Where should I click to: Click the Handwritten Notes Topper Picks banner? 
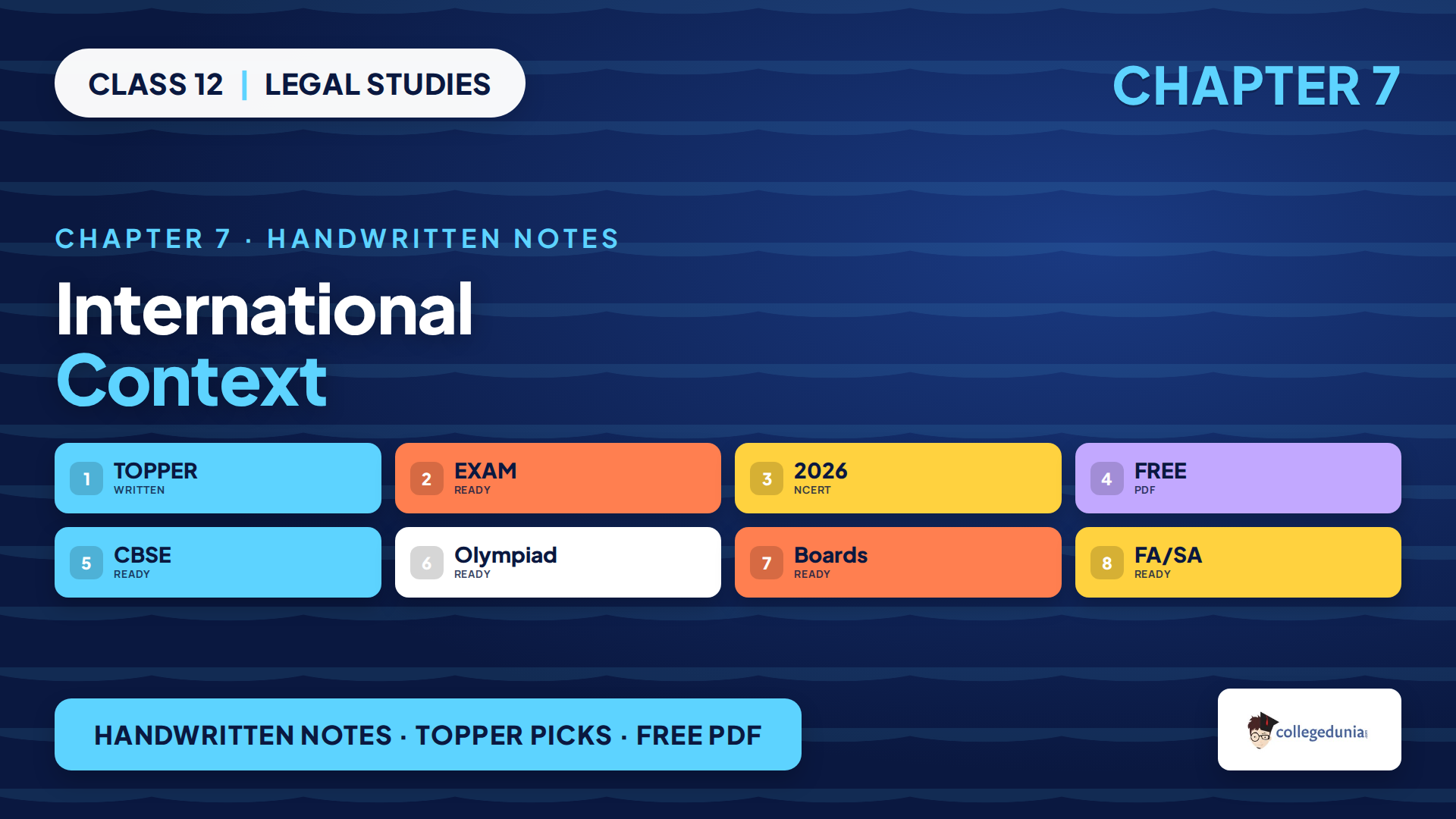pyautogui.click(x=428, y=734)
